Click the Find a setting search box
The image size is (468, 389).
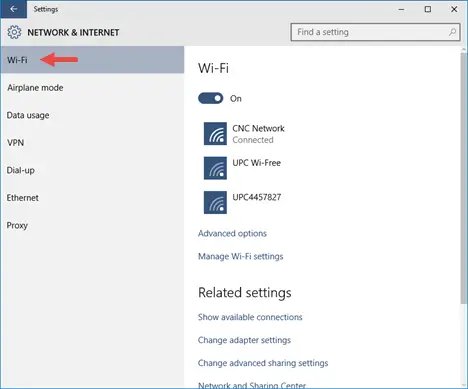[375, 32]
